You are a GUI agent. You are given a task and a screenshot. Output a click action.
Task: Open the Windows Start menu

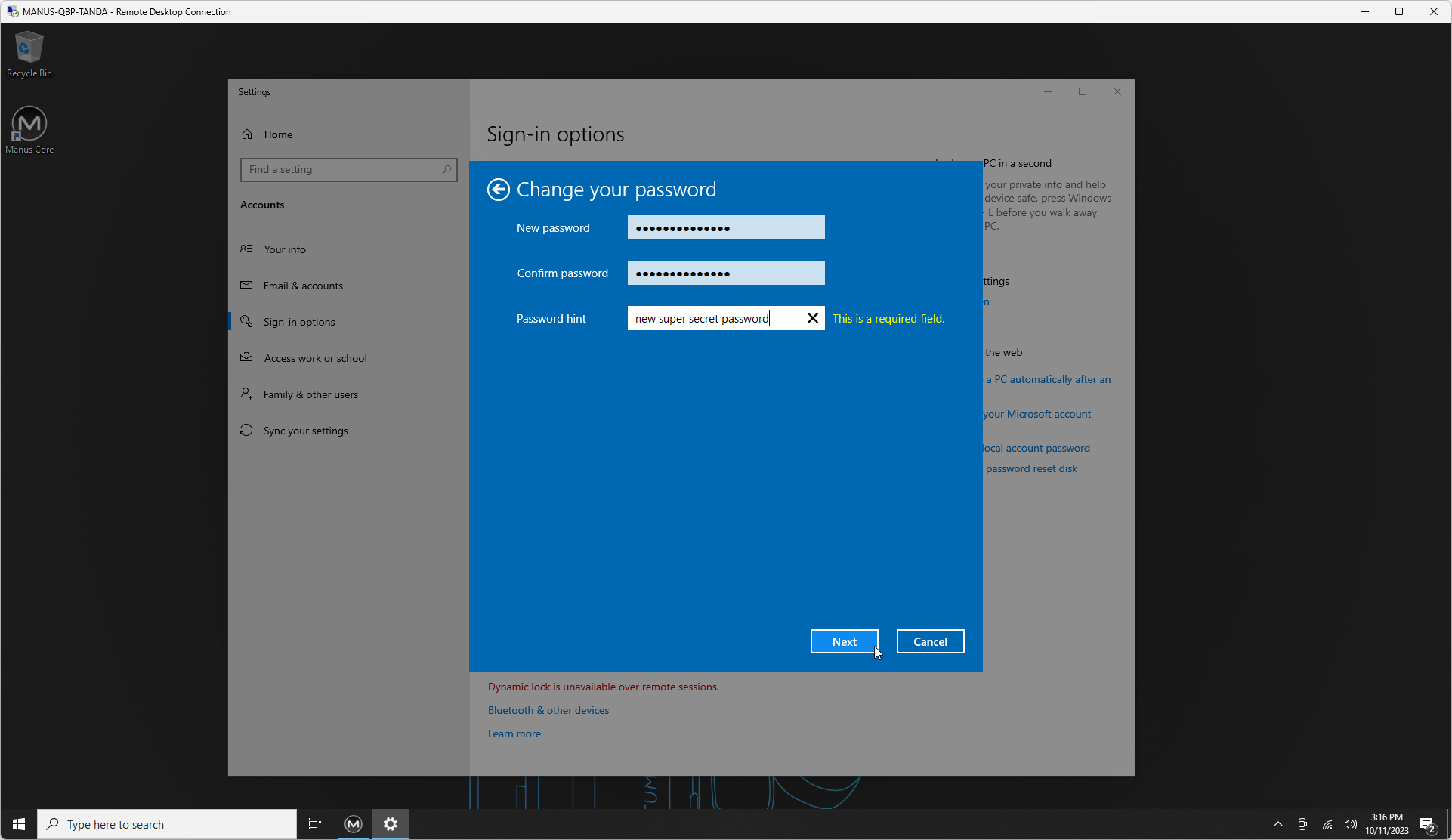point(19,824)
